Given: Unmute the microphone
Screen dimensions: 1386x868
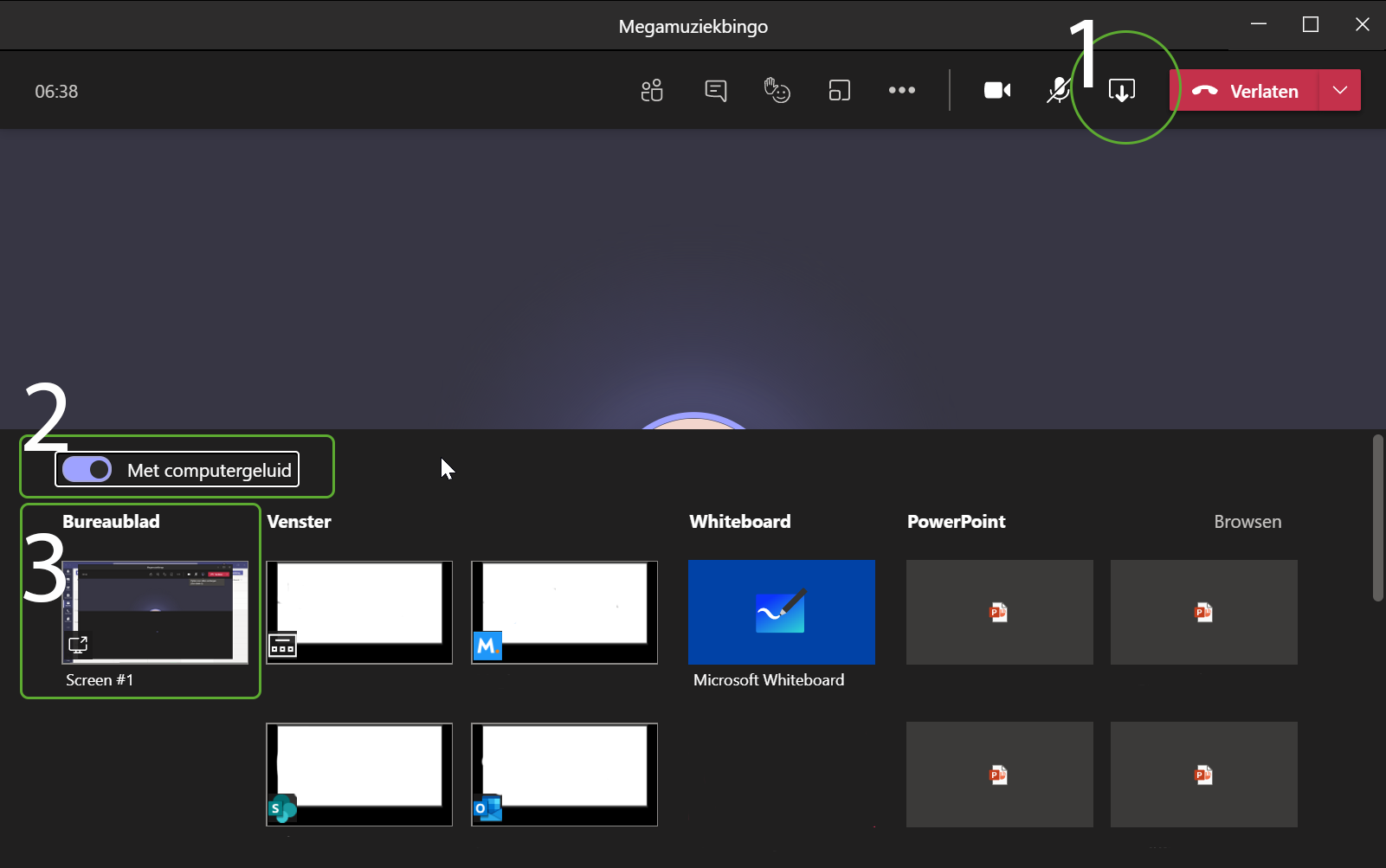Looking at the screenshot, I should tap(1058, 90).
